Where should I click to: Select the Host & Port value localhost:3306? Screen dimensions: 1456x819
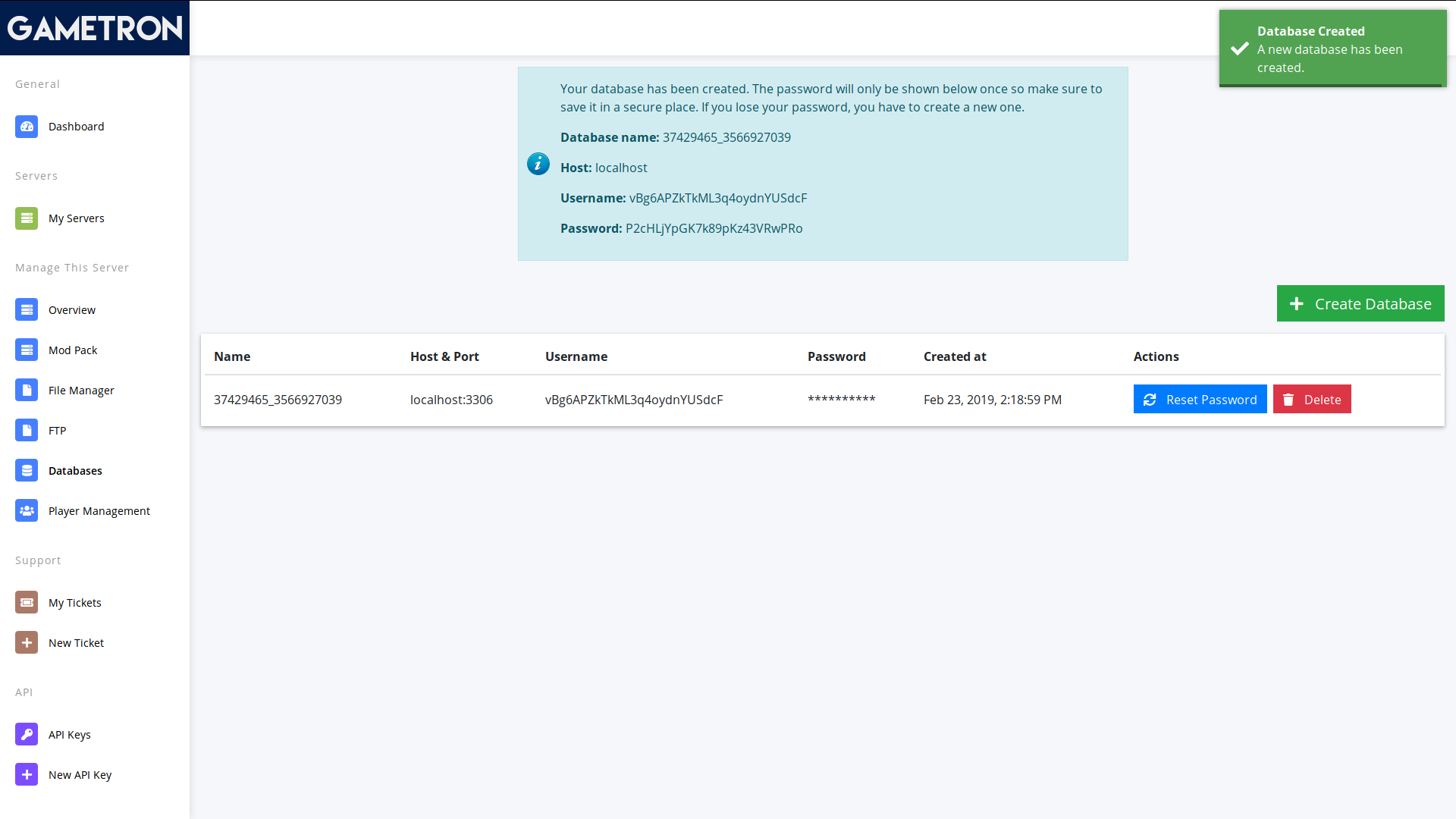click(x=451, y=400)
